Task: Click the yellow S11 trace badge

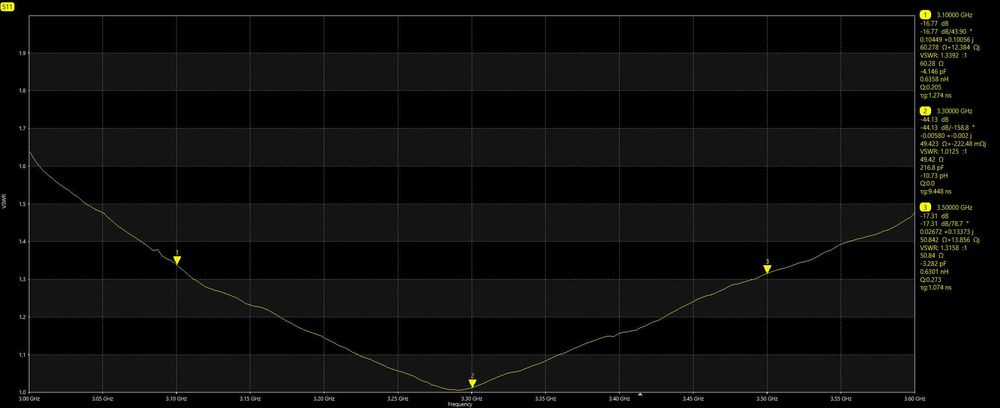Action: pos(8,4)
